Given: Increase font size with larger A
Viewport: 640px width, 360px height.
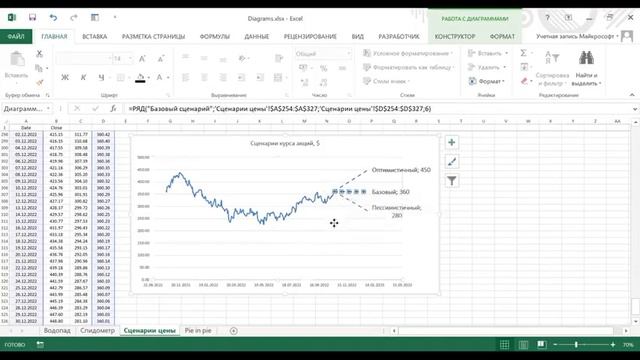Looking at the screenshot, I should (142, 59).
